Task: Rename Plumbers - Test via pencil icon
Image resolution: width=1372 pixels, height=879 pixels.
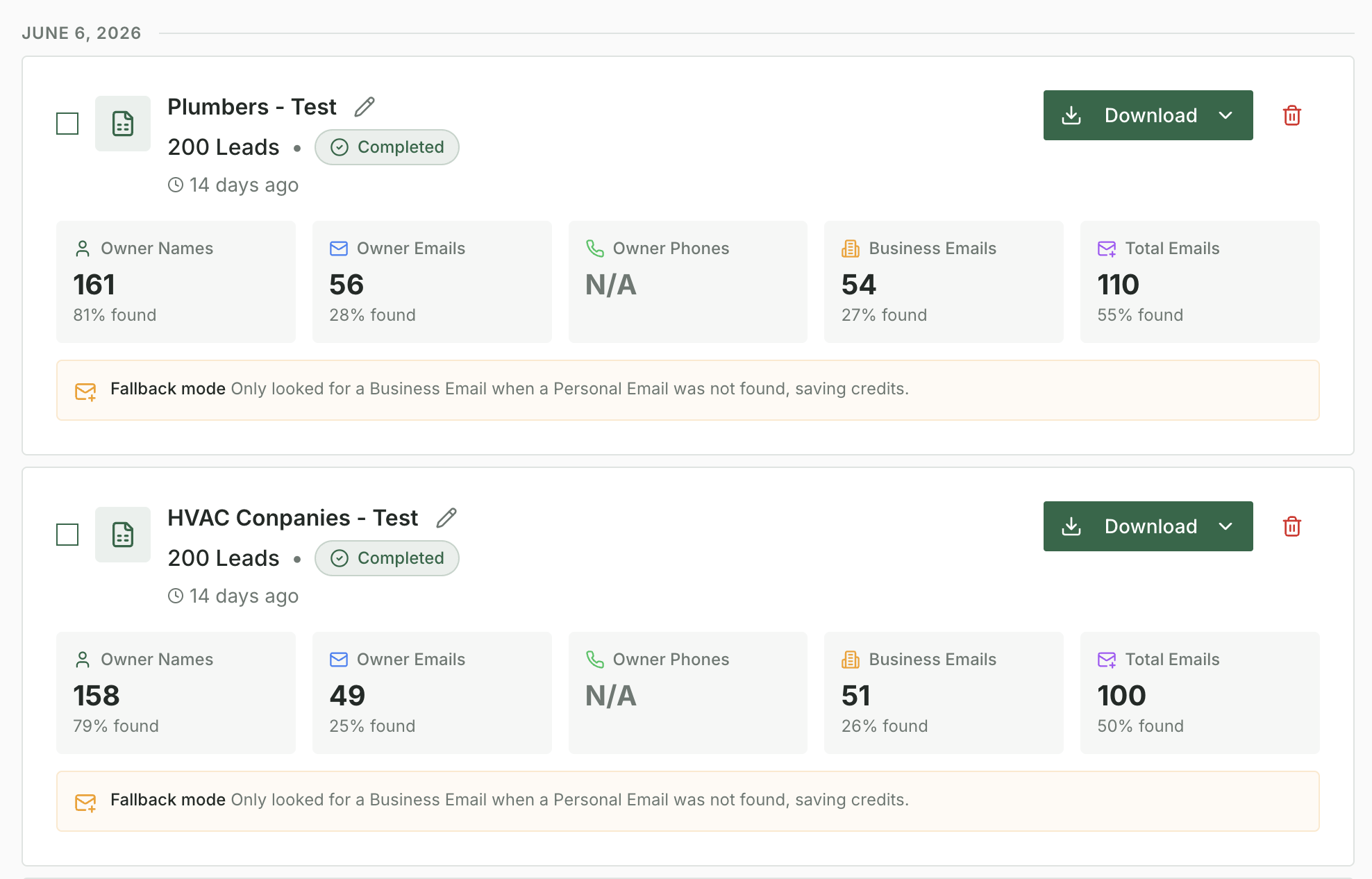Action: click(x=365, y=107)
